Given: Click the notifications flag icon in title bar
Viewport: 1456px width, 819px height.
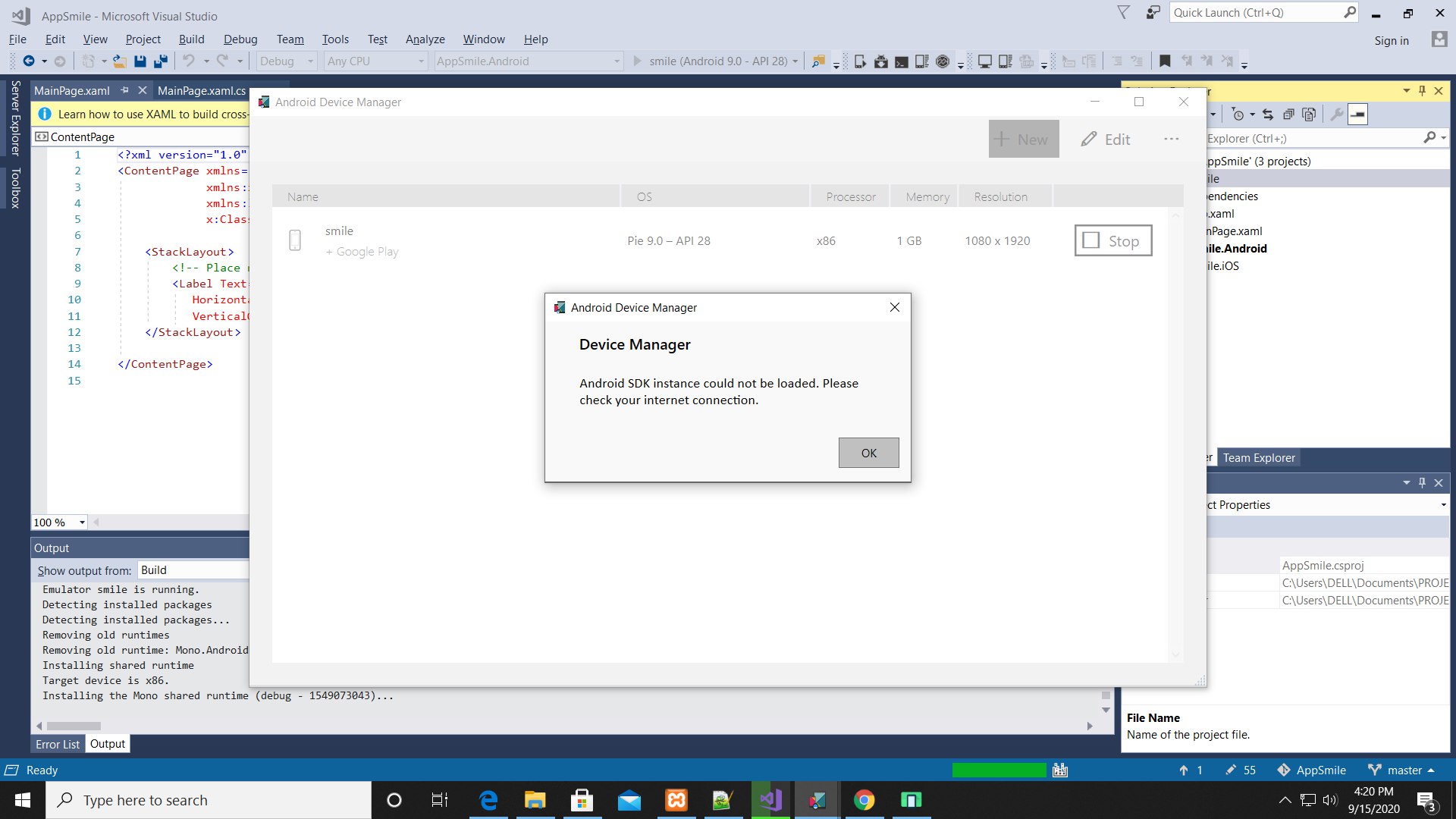Looking at the screenshot, I should coord(1124,13).
